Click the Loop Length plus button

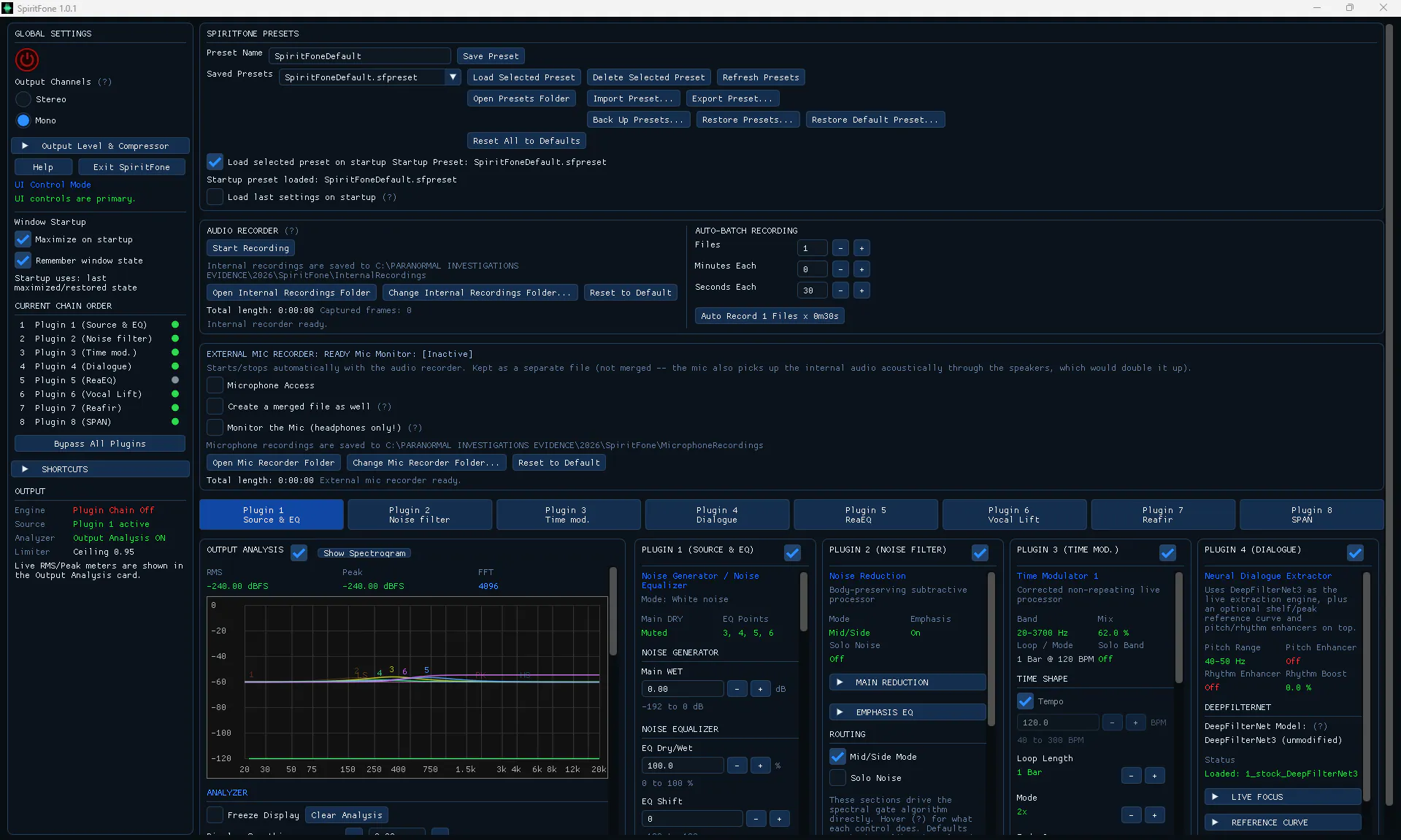tap(1154, 776)
